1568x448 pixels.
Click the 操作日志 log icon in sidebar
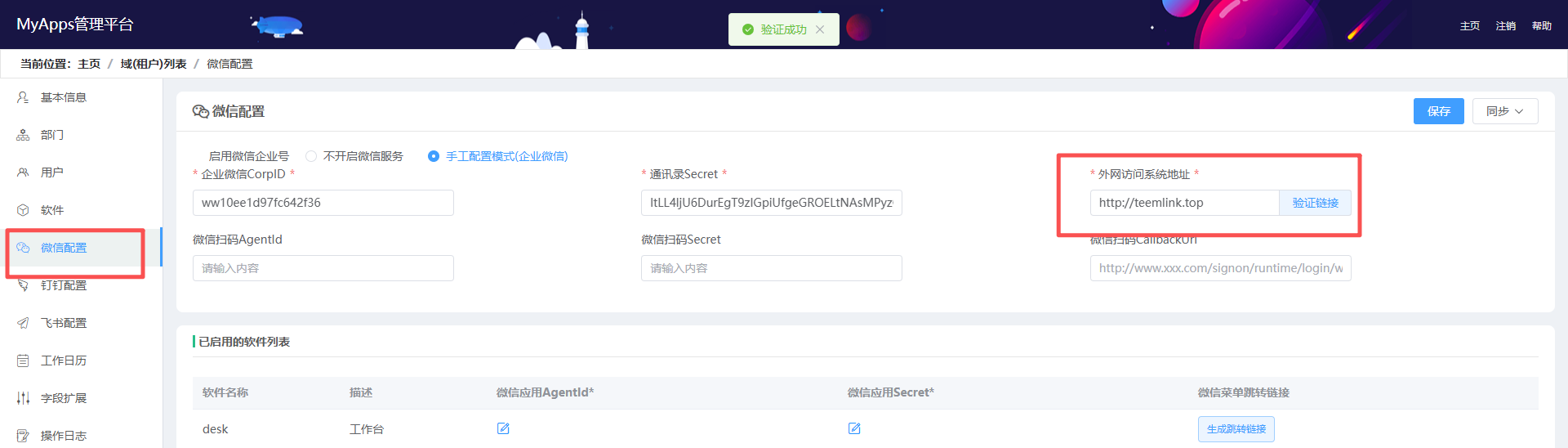tap(23, 436)
